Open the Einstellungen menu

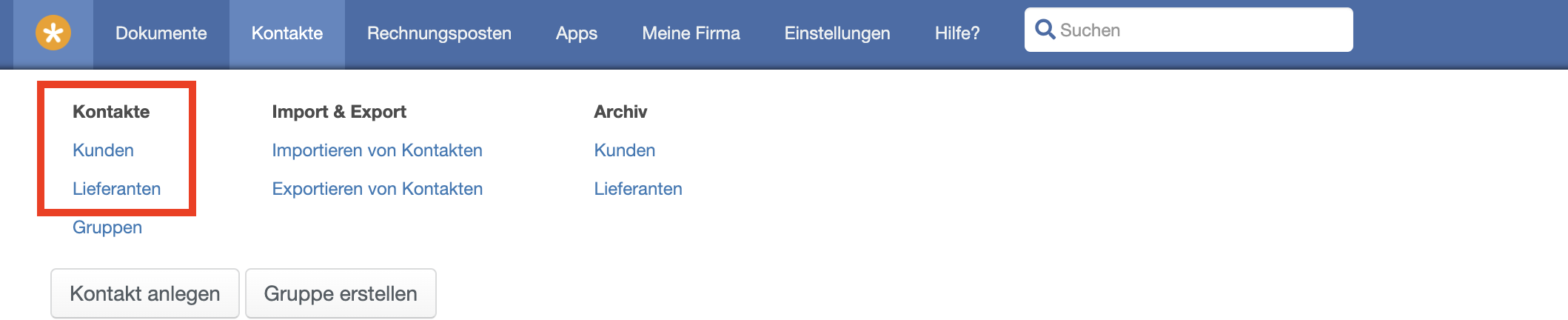coord(837,33)
